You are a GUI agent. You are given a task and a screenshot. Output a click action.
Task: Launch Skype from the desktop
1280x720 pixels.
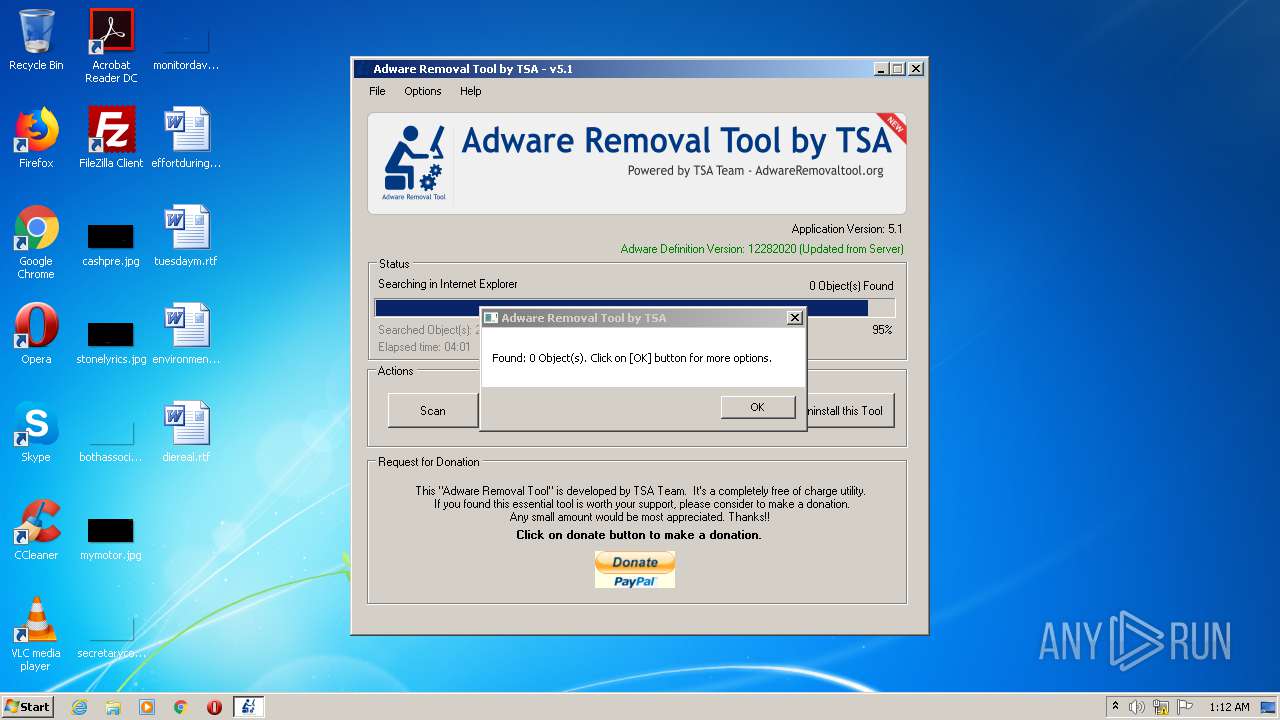click(x=36, y=432)
